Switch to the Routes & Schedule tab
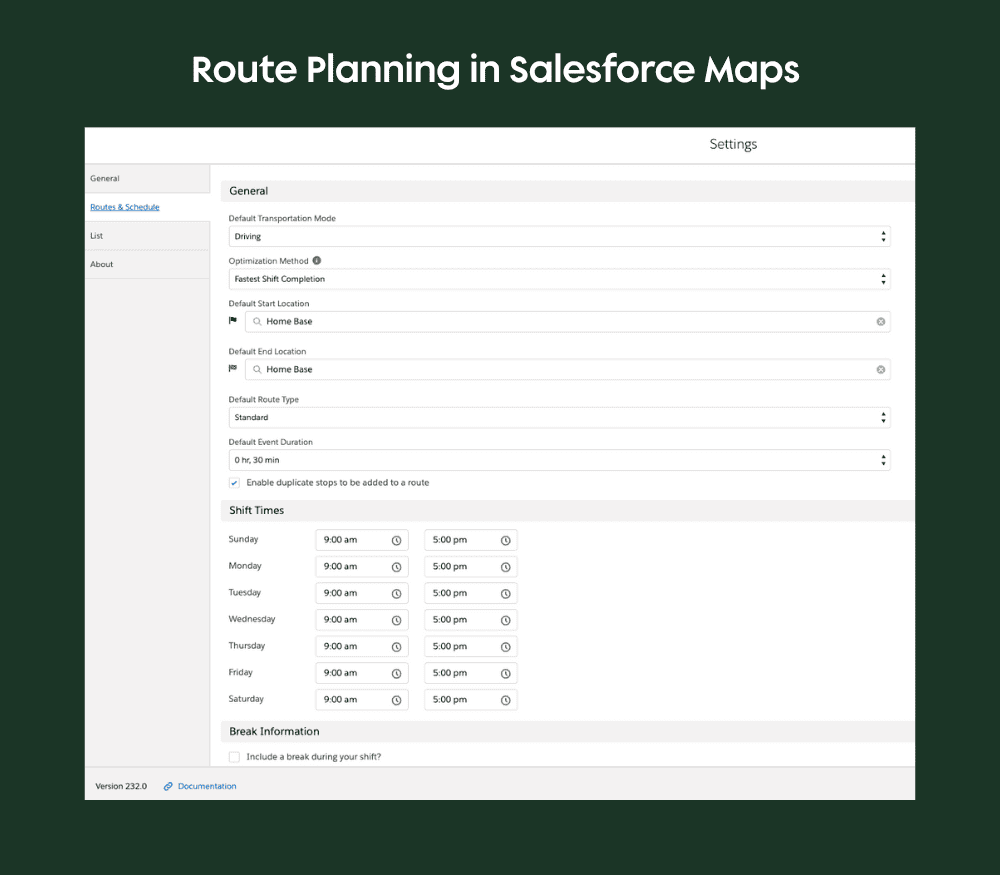 [124, 206]
